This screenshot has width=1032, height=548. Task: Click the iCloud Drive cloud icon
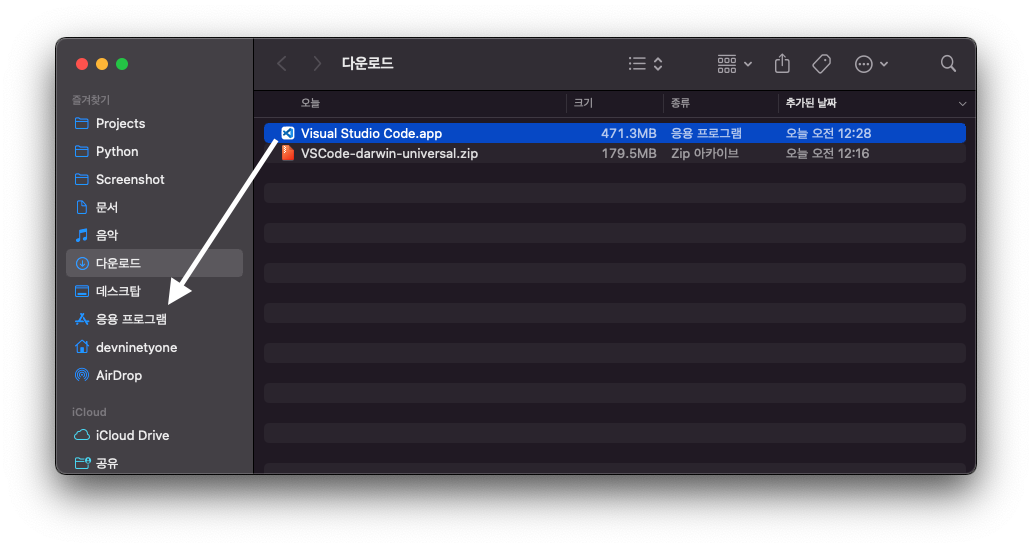click(82, 436)
